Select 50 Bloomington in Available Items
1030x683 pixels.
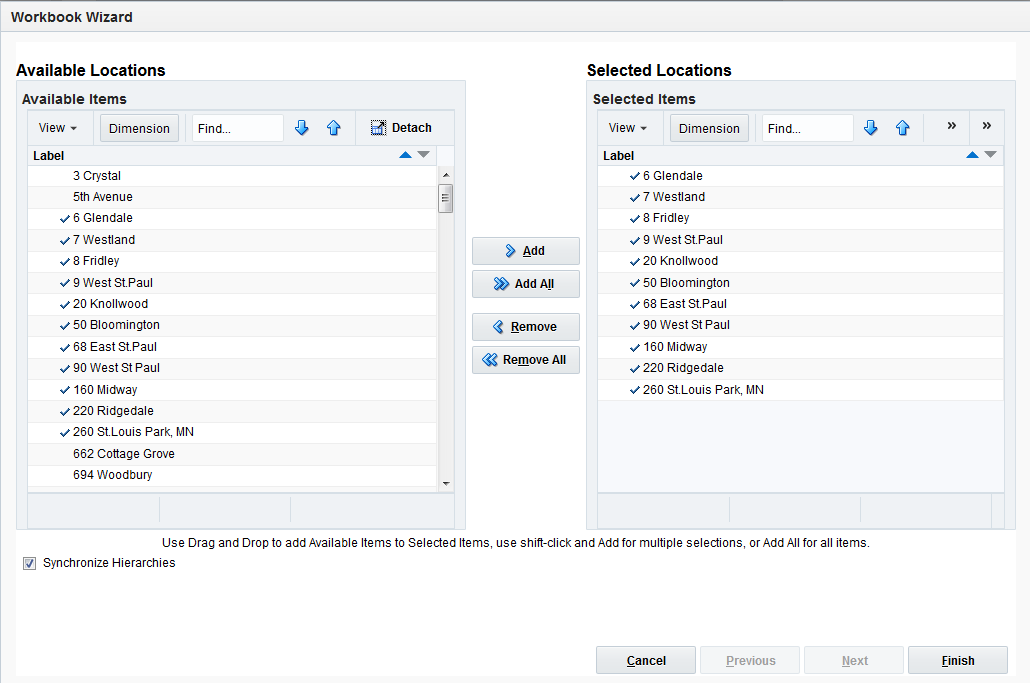[233, 325]
